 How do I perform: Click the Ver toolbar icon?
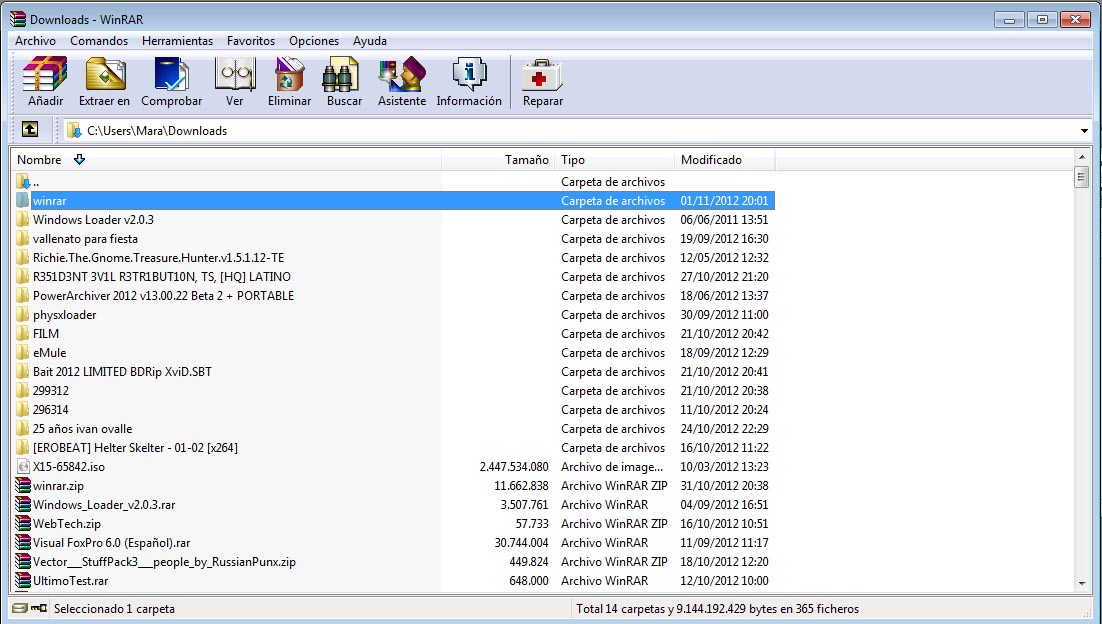tap(235, 74)
